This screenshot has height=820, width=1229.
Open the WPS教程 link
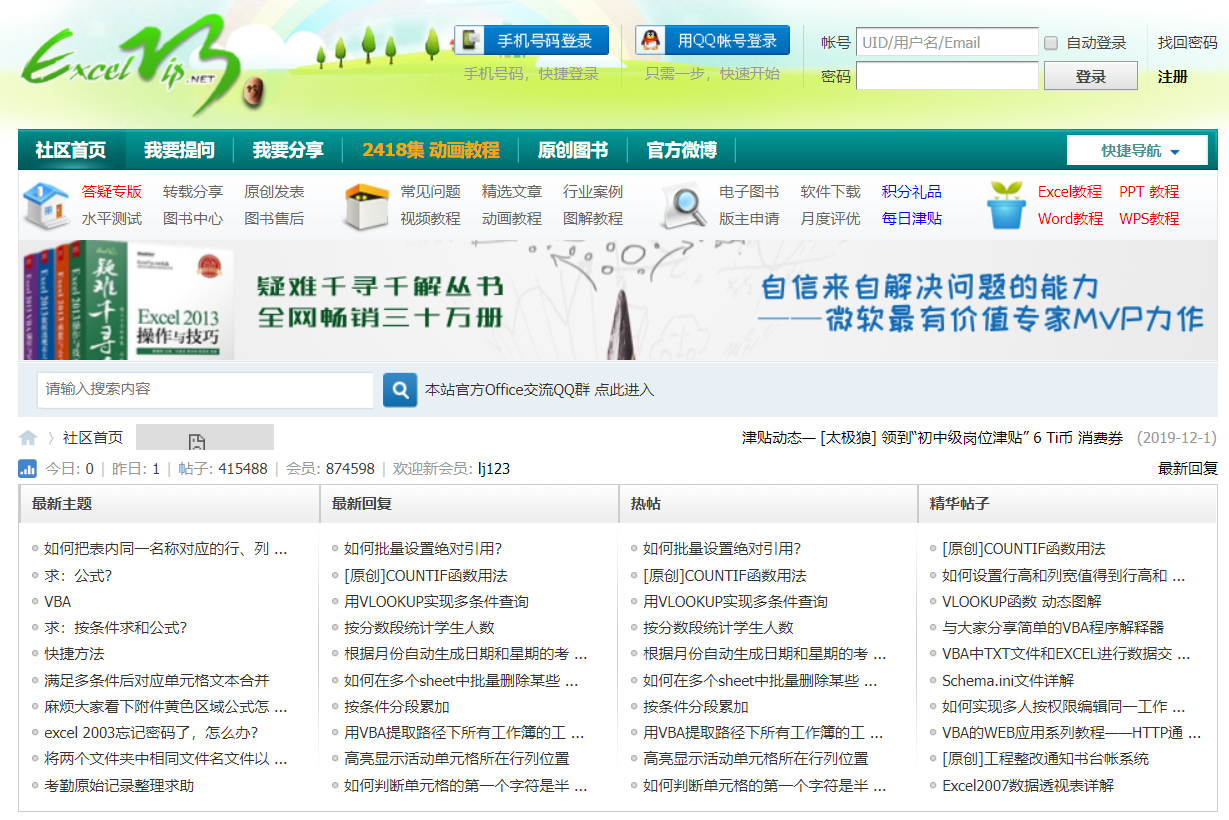click(1149, 218)
